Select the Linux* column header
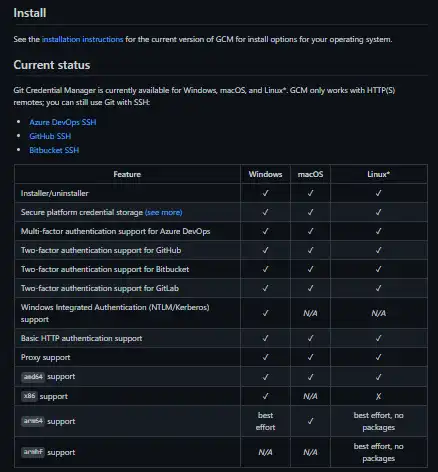This screenshot has height=472, width=438. pos(379,174)
